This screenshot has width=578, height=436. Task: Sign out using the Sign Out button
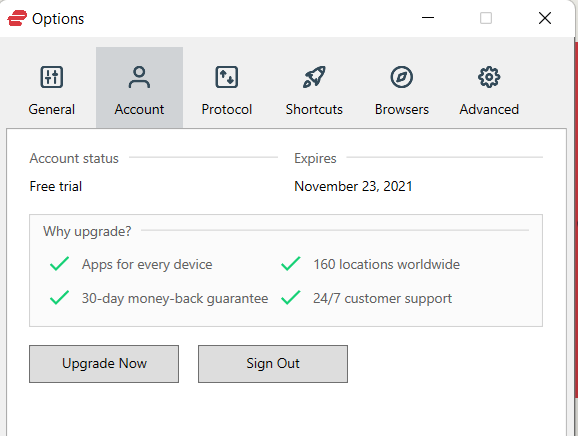273,364
